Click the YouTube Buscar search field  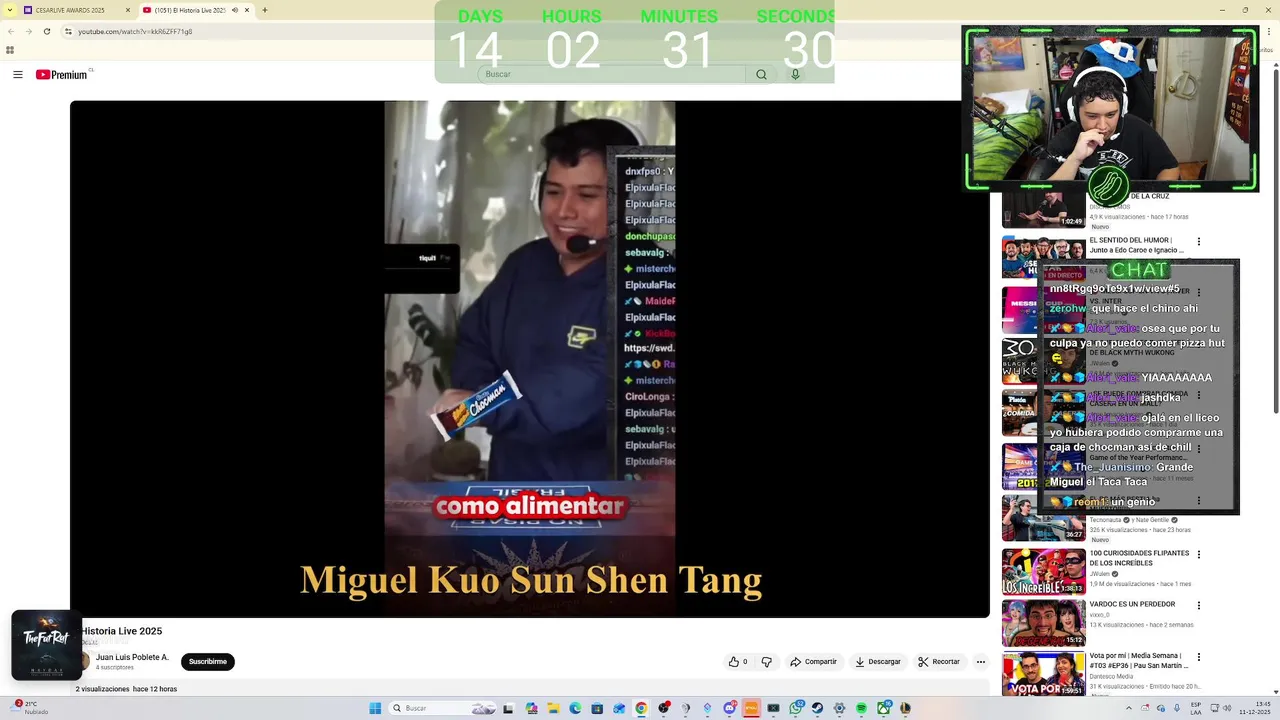click(611, 74)
